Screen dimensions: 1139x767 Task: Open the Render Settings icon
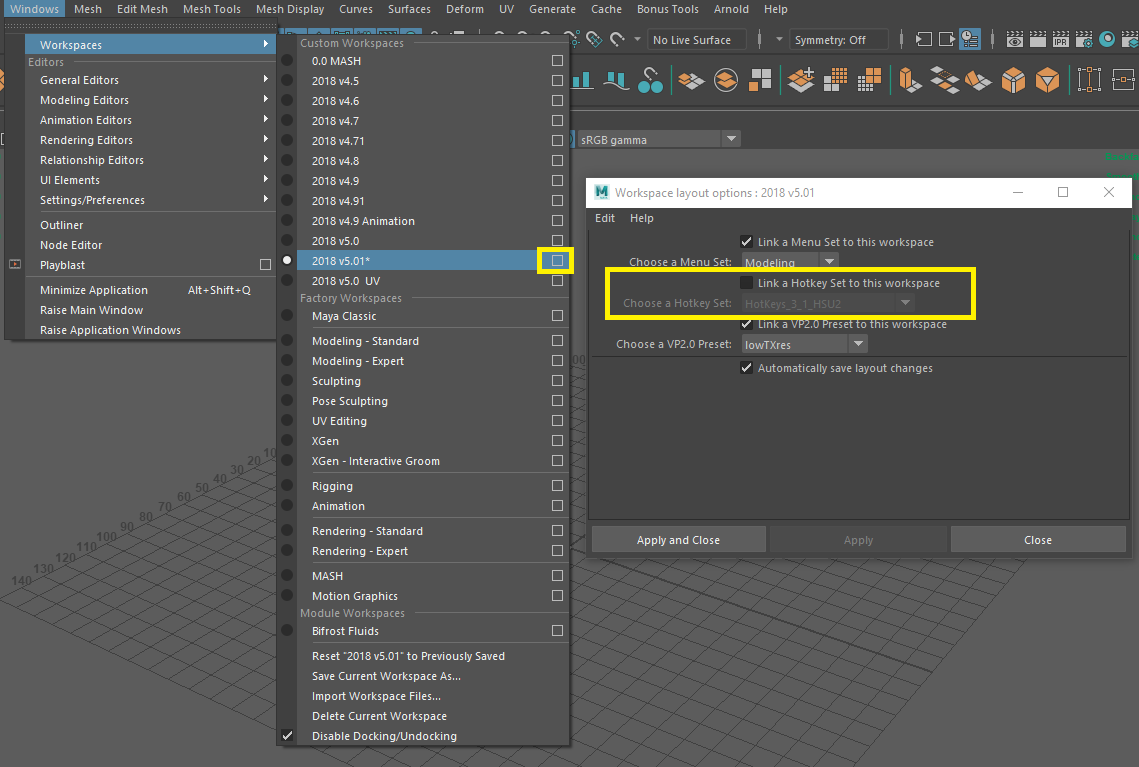[1084, 39]
